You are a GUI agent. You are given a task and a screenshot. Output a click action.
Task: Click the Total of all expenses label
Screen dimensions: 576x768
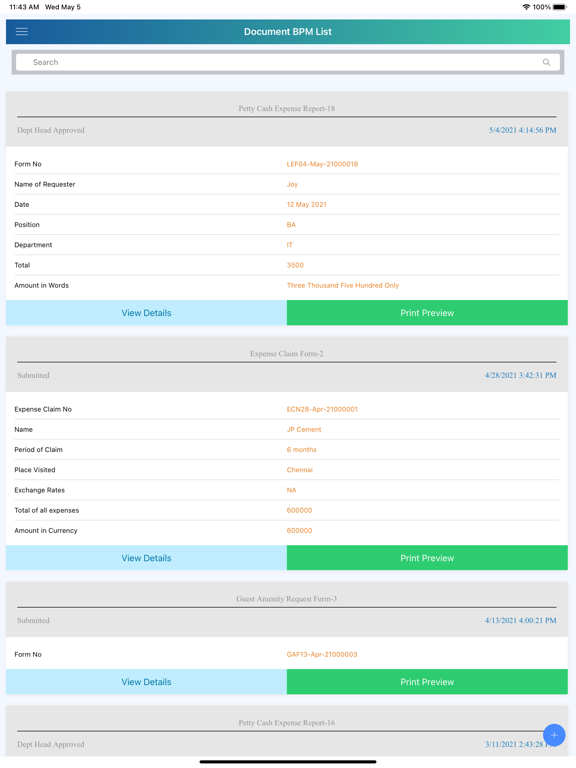[47, 510]
